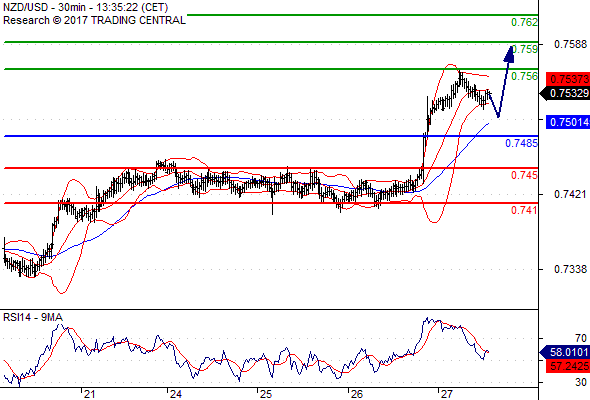Click the 0.7588 price axis value
The height and width of the screenshot is (400, 590).
(570, 44)
